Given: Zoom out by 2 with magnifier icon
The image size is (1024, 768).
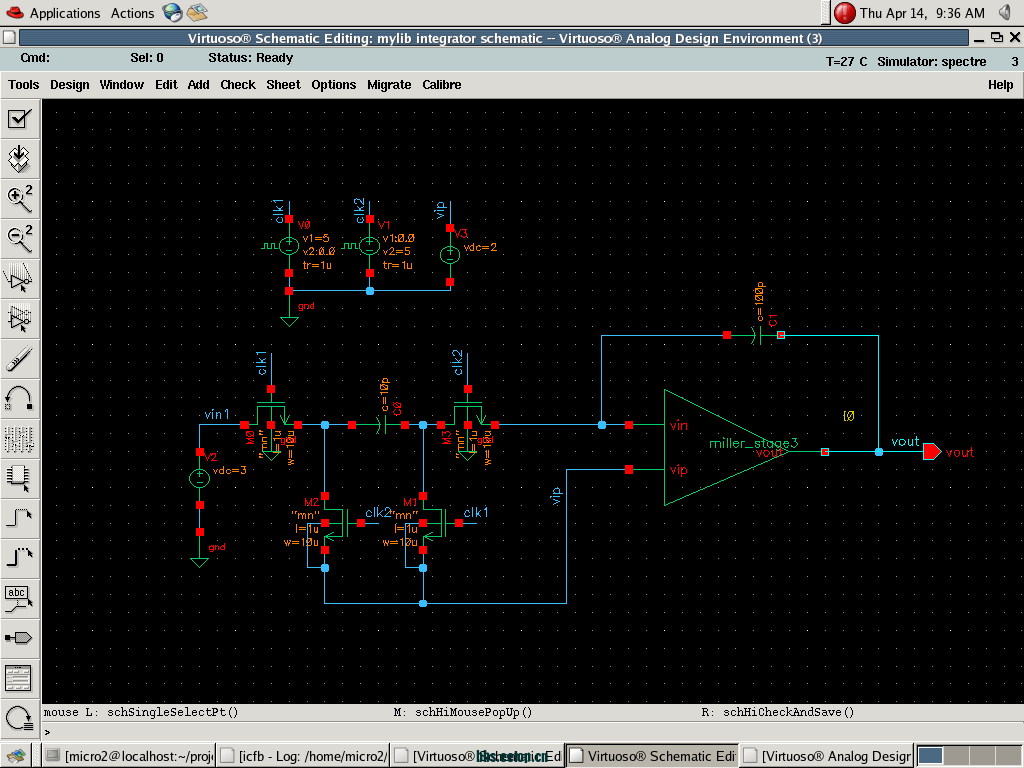Looking at the screenshot, I should [20, 238].
